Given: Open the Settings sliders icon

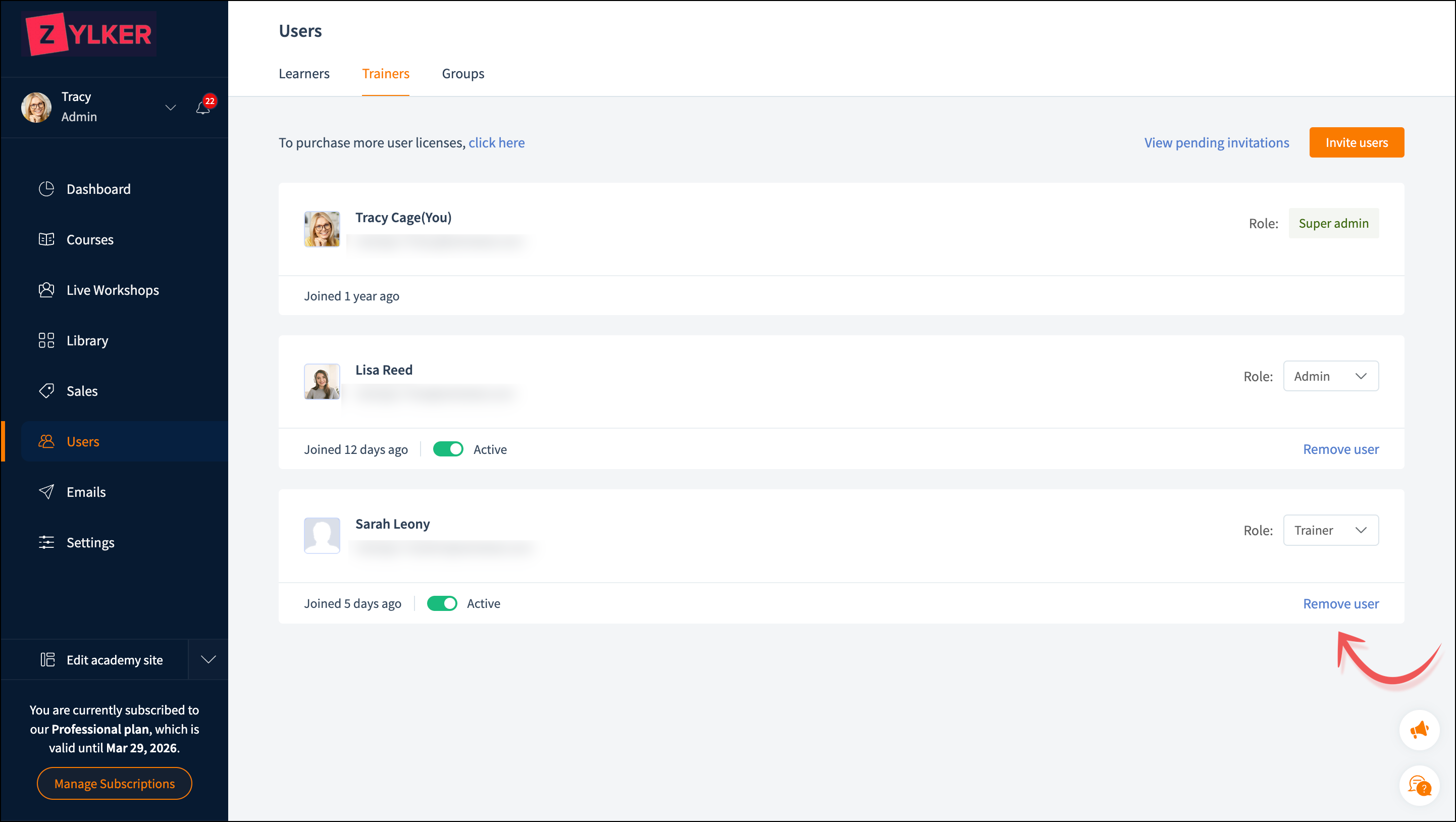Looking at the screenshot, I should pyautogui.click(x=46, y=542).
